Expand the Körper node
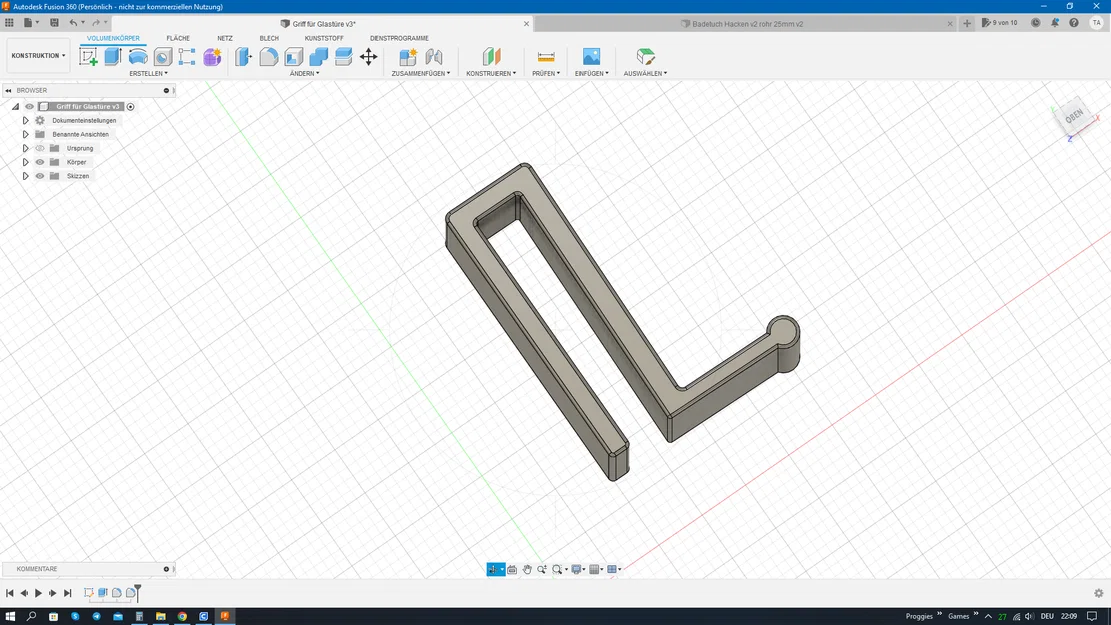 tap(26, 162)
